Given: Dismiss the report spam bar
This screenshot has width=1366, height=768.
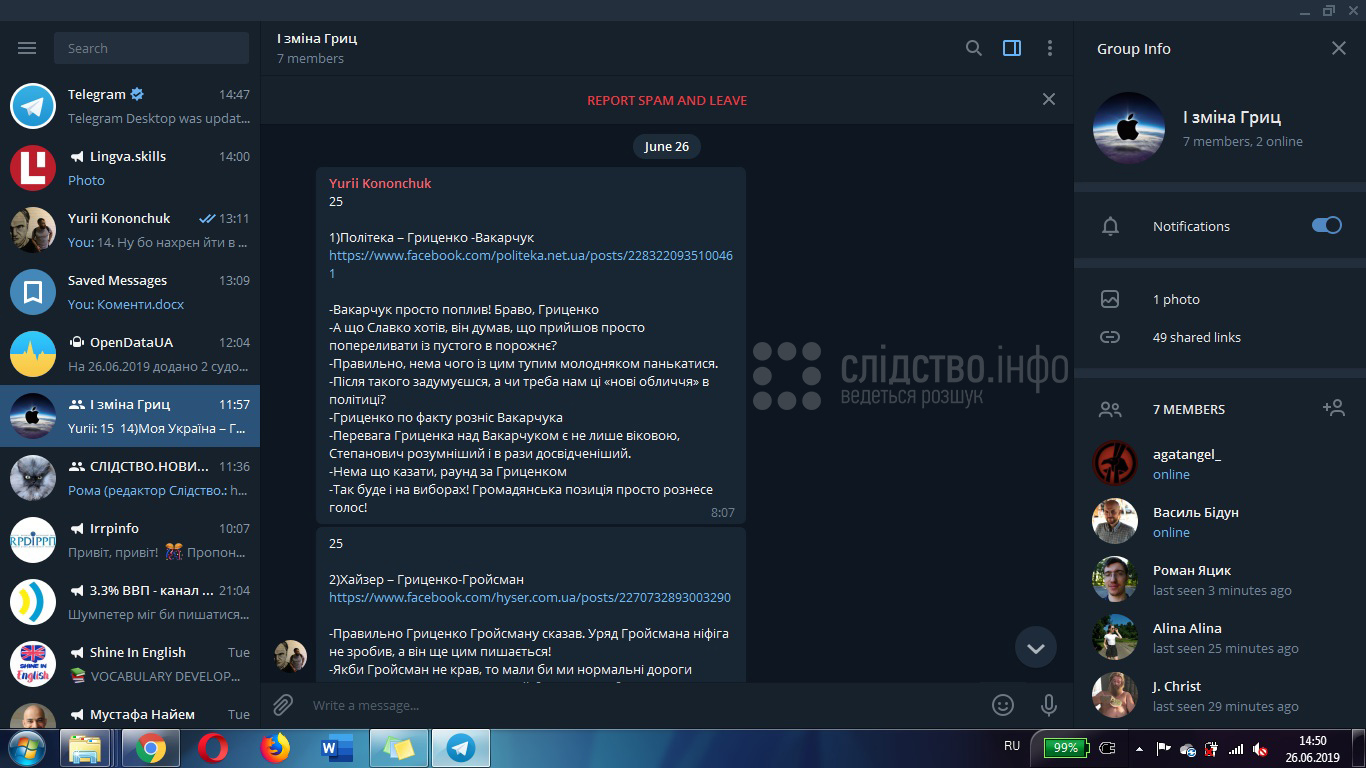Looking at the screenshot, I should pyautogui.click(x=1048, y=99).
